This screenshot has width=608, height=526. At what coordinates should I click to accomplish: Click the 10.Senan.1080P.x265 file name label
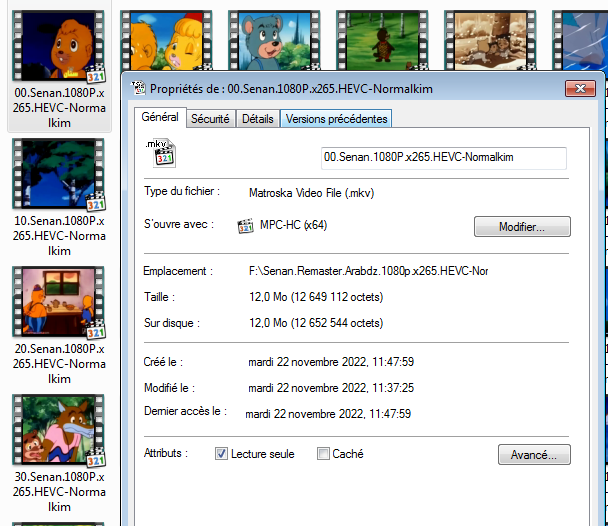click(59, 236)
